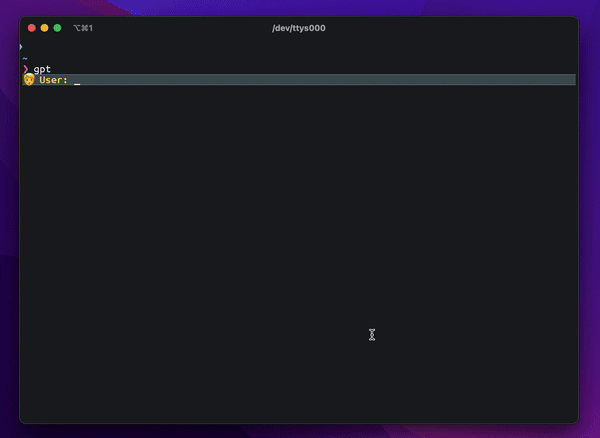Click the tilde directory indicator
Image resolution: width=600 pixels, height=438 pixels.
coord(25,59)
